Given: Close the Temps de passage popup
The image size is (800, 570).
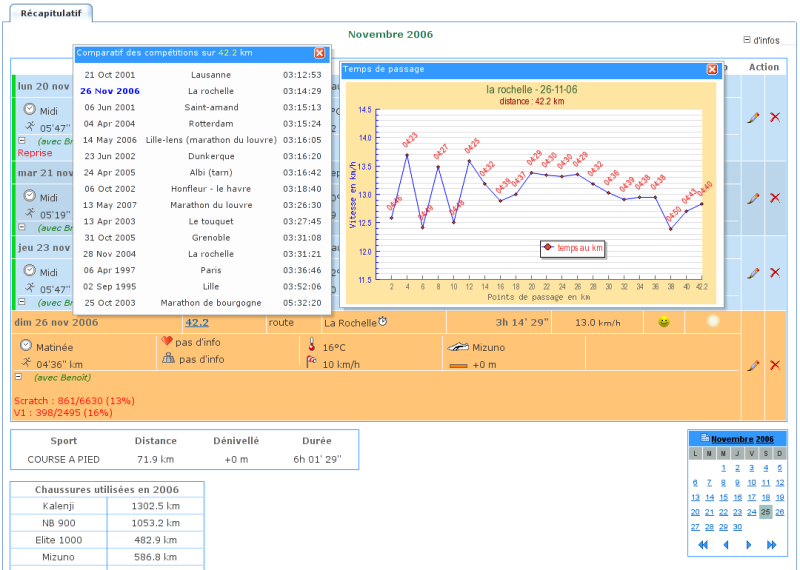Looking at the screenshot, I should (x=712, y=69).
